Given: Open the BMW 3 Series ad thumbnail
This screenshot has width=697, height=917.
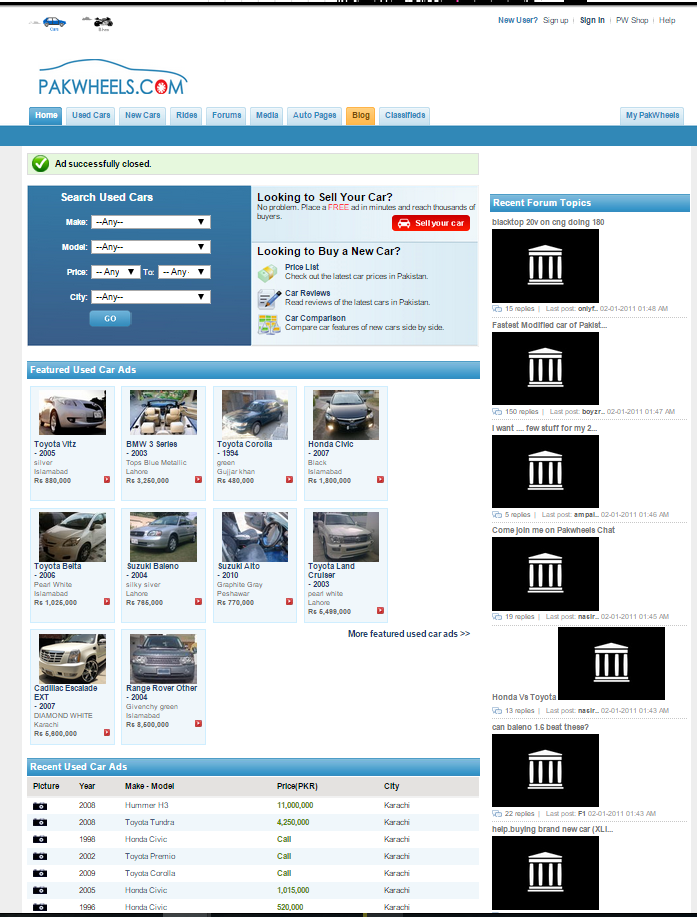Looking at the screenshot, I should (163, 413).
